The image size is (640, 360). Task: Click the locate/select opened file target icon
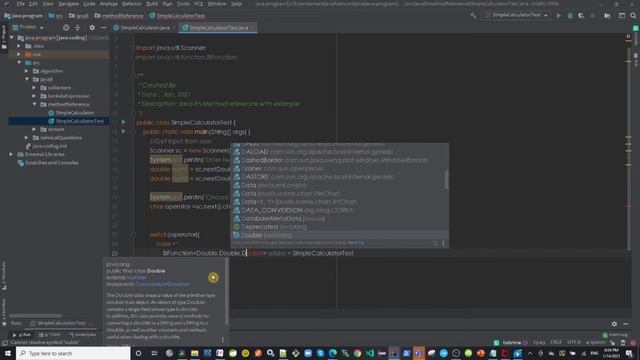(66, 28)
